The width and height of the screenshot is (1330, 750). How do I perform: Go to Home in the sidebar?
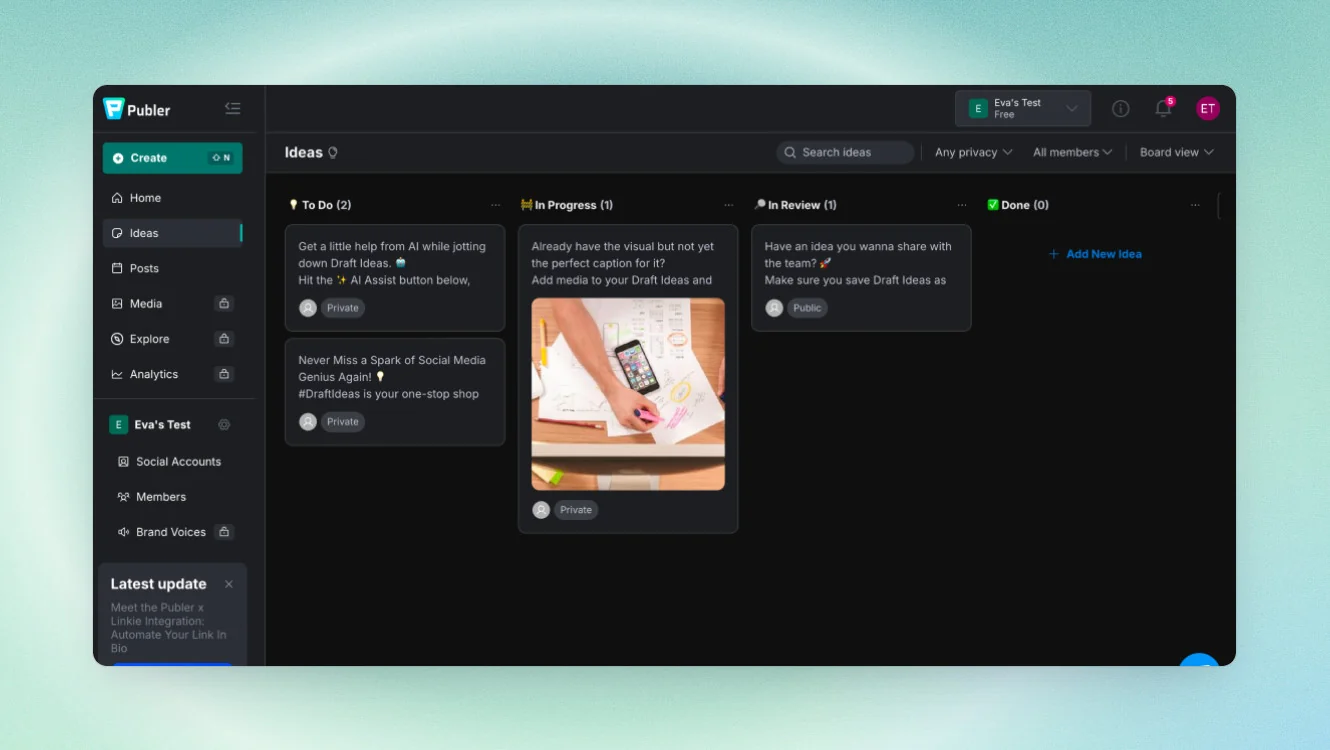(x=172, y=198)
